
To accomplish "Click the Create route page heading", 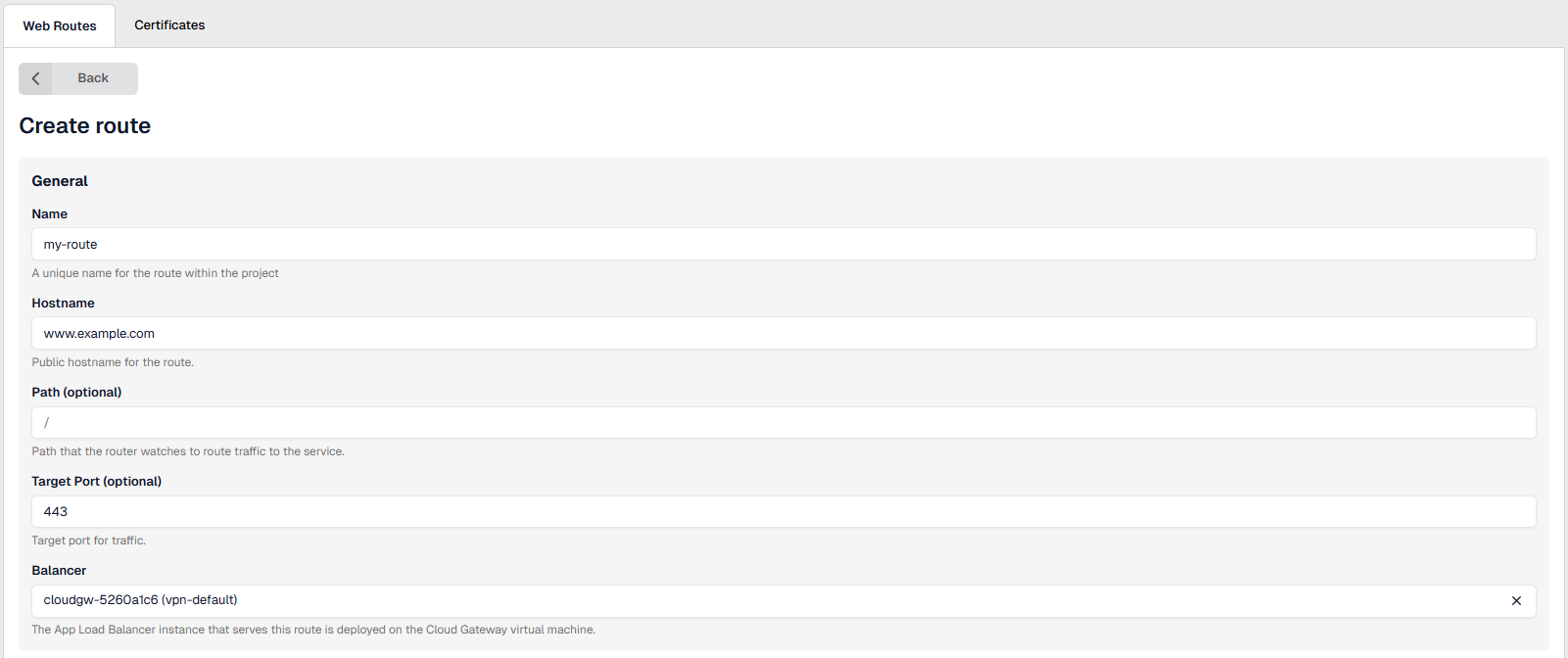I will tap(85, 126).
